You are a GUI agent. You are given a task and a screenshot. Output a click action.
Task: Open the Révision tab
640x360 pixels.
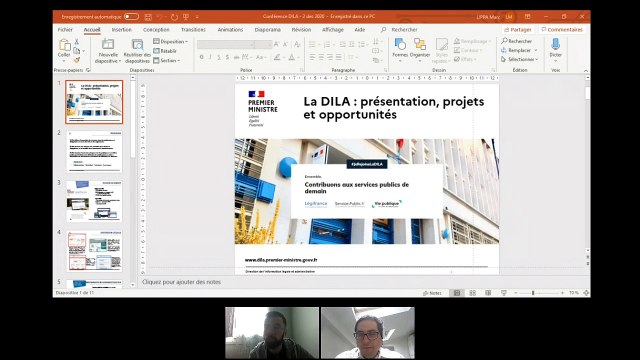[x=301, y=30]
